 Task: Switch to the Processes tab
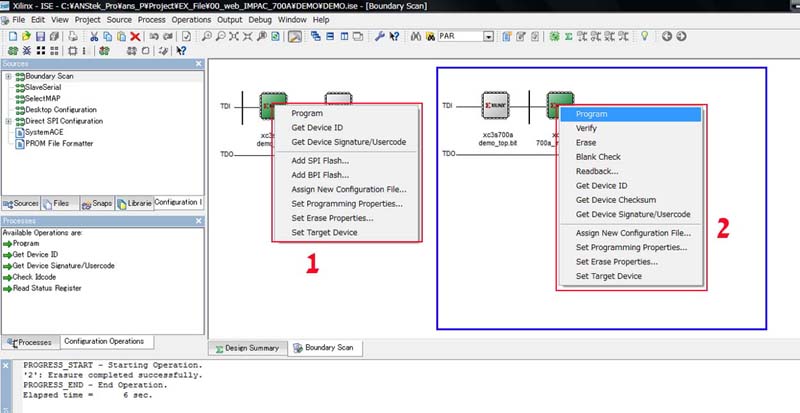pyautogui.click(x=30, y=342)
